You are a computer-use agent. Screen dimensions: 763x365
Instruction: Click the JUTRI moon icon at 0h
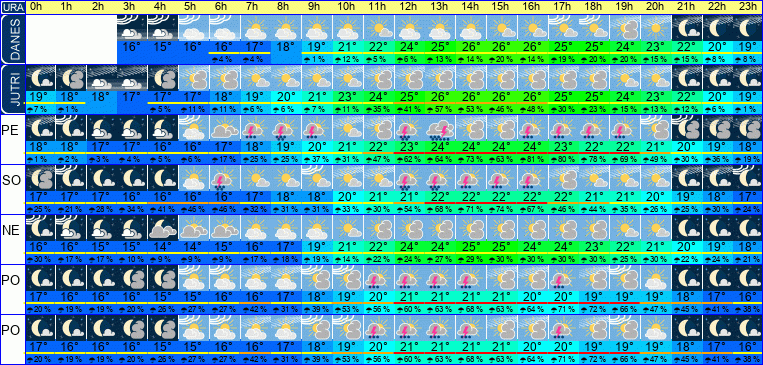click(x=39, y=77)
